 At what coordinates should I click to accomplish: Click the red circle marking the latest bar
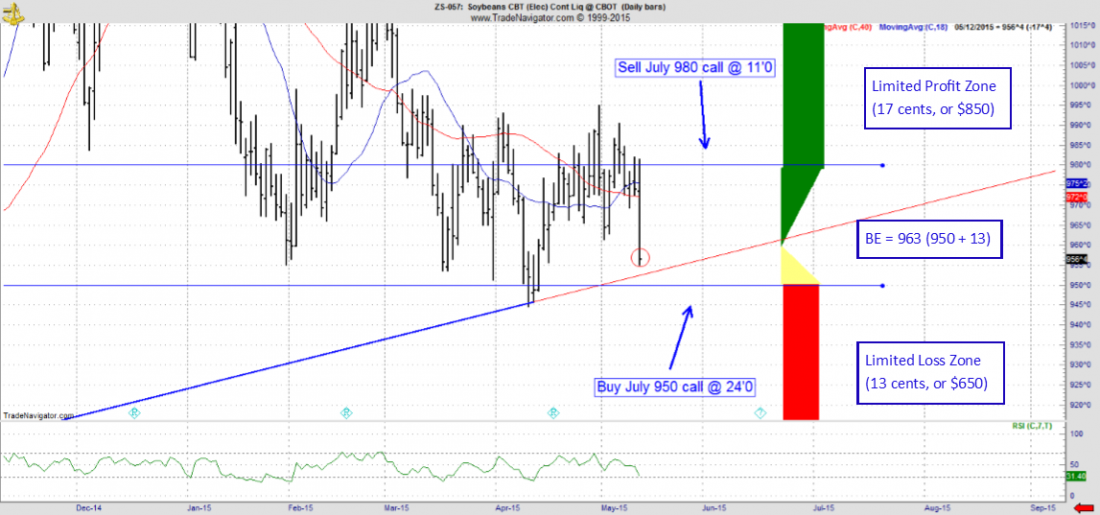click(x=641, y=257)
